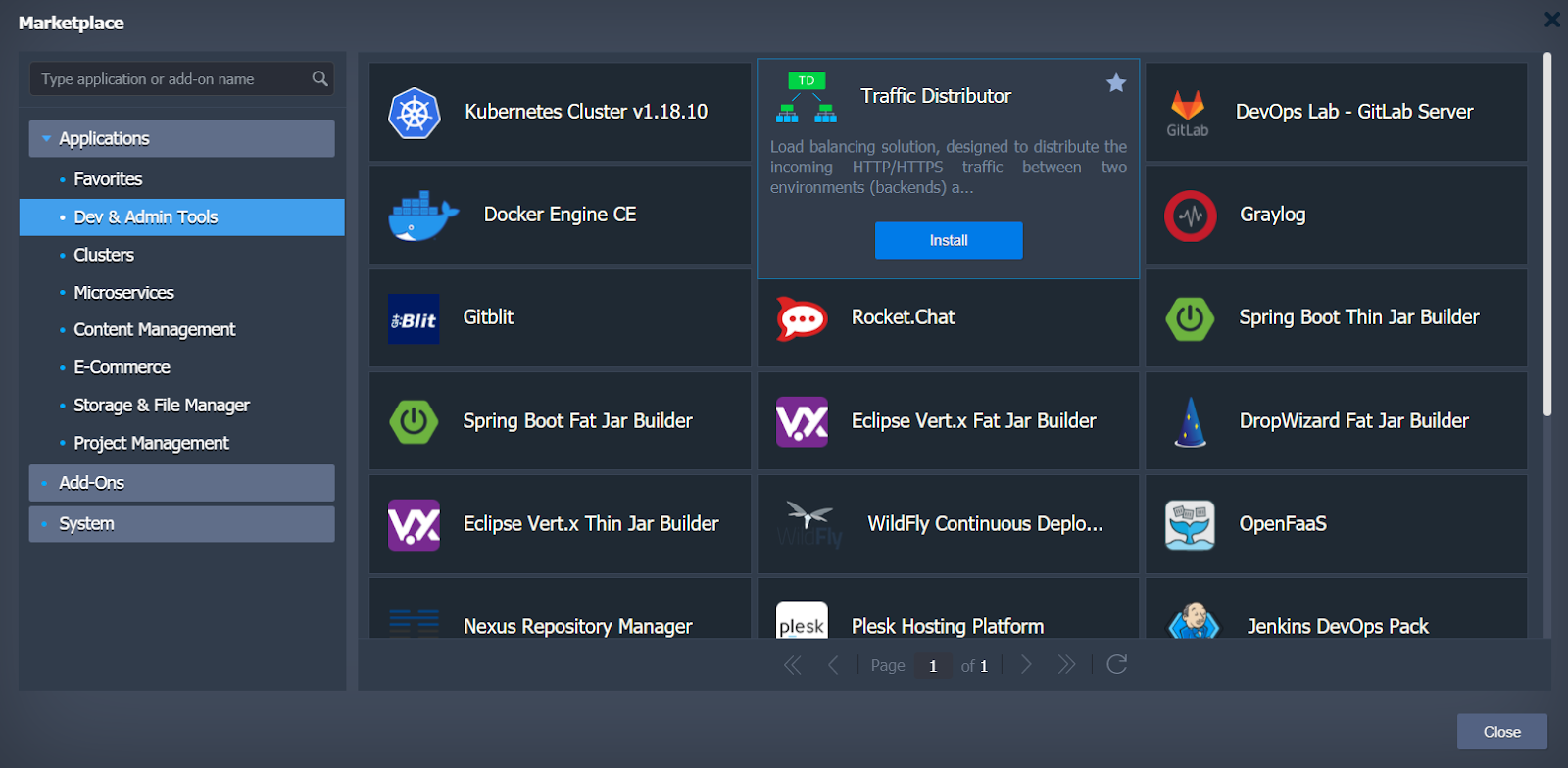
Task: Click the Spring Boot Fat Jar Builder icon
Action: tap(414, 422)
